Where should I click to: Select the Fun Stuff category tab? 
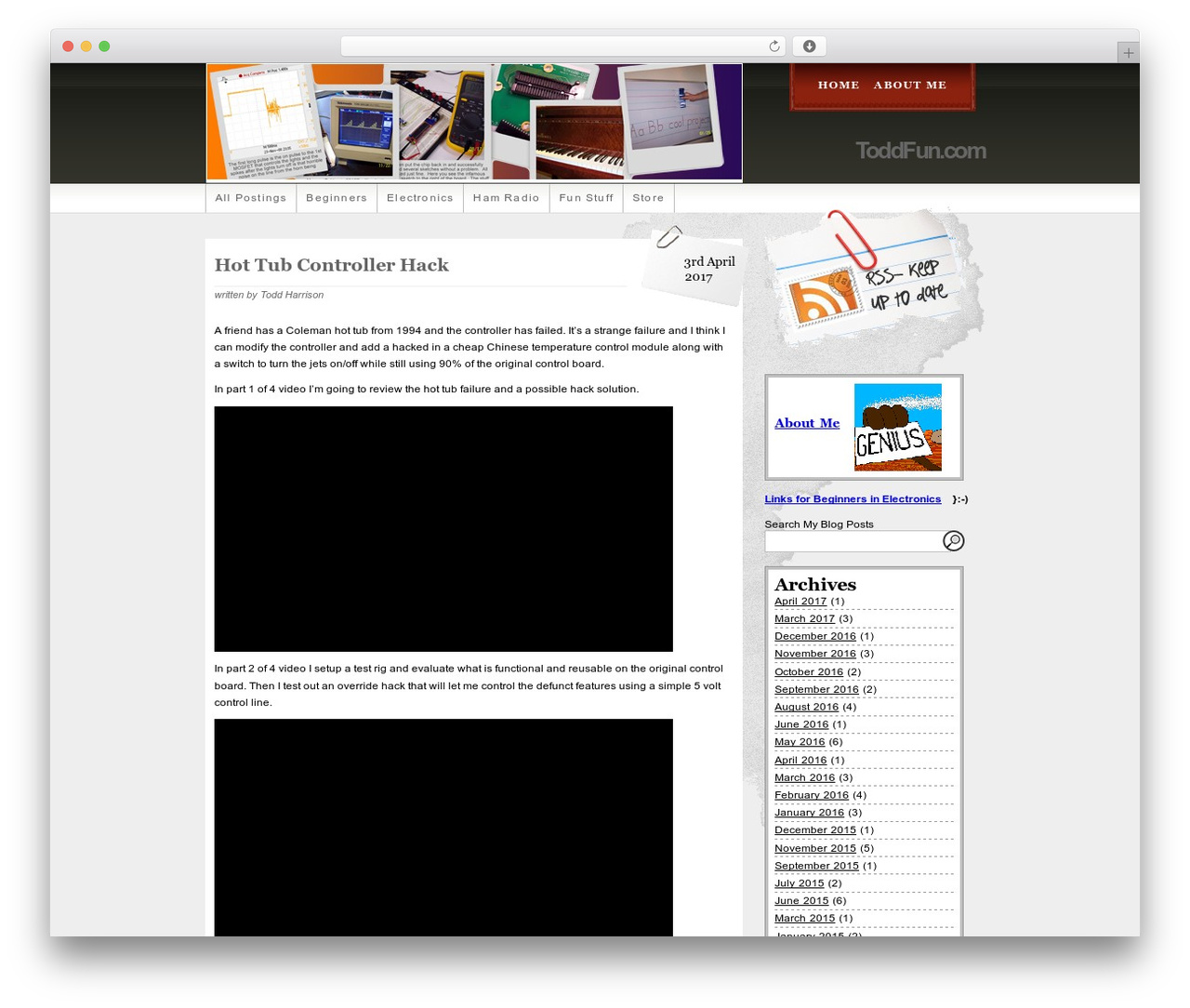587,198
